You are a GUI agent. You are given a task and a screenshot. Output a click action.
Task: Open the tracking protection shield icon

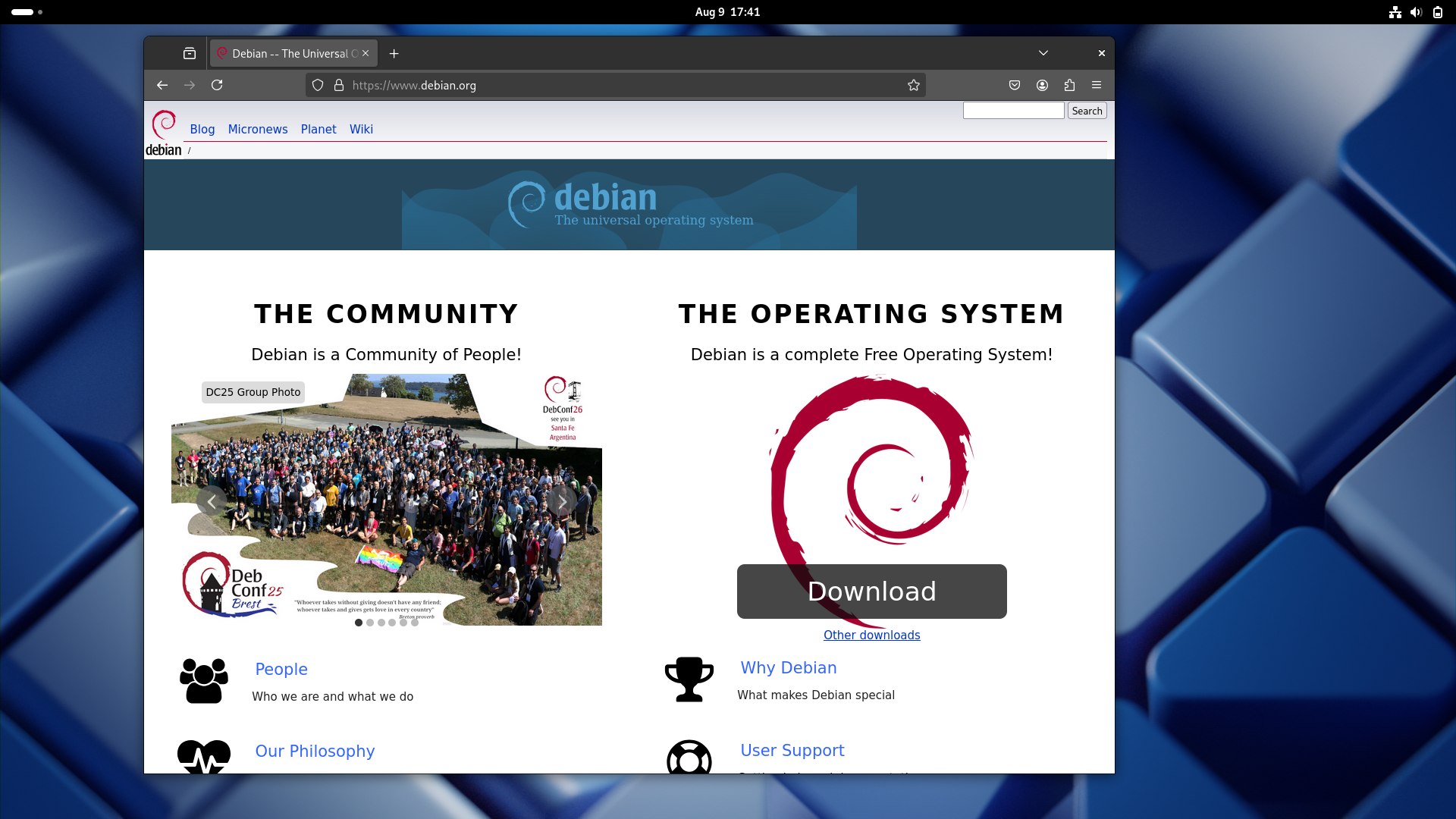point(318,85)
